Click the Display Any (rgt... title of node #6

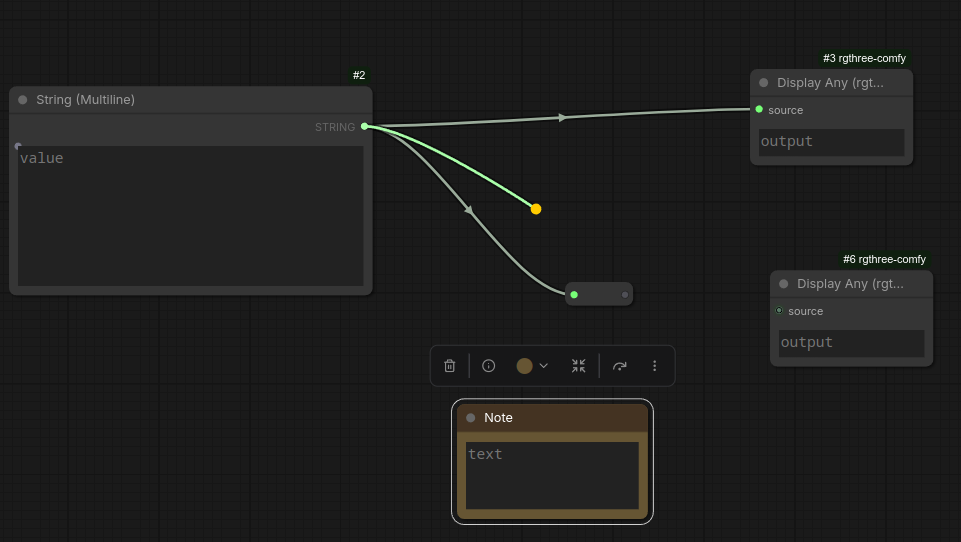[850, 284]
